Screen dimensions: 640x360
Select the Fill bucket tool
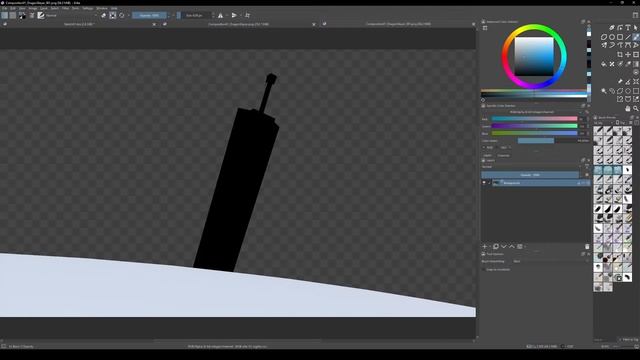coord(604,64)
